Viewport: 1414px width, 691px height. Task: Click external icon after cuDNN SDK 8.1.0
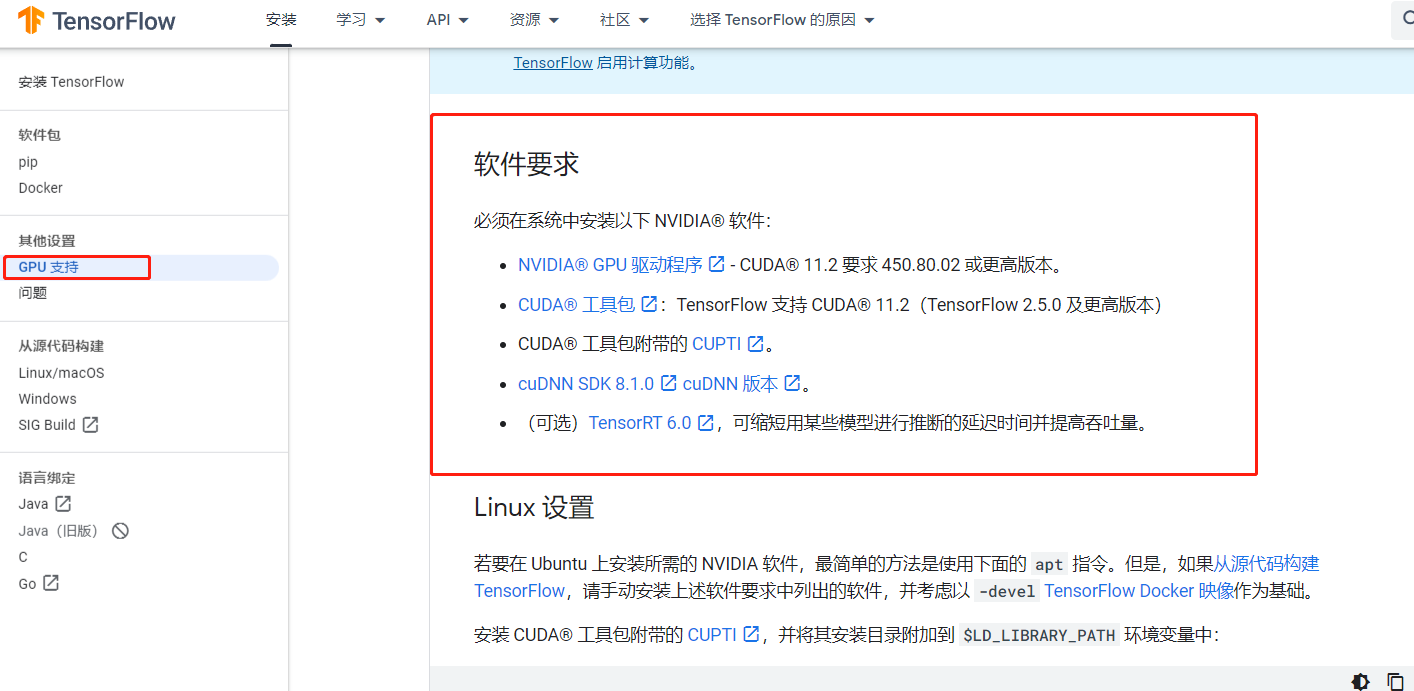(x=668, y=383)
